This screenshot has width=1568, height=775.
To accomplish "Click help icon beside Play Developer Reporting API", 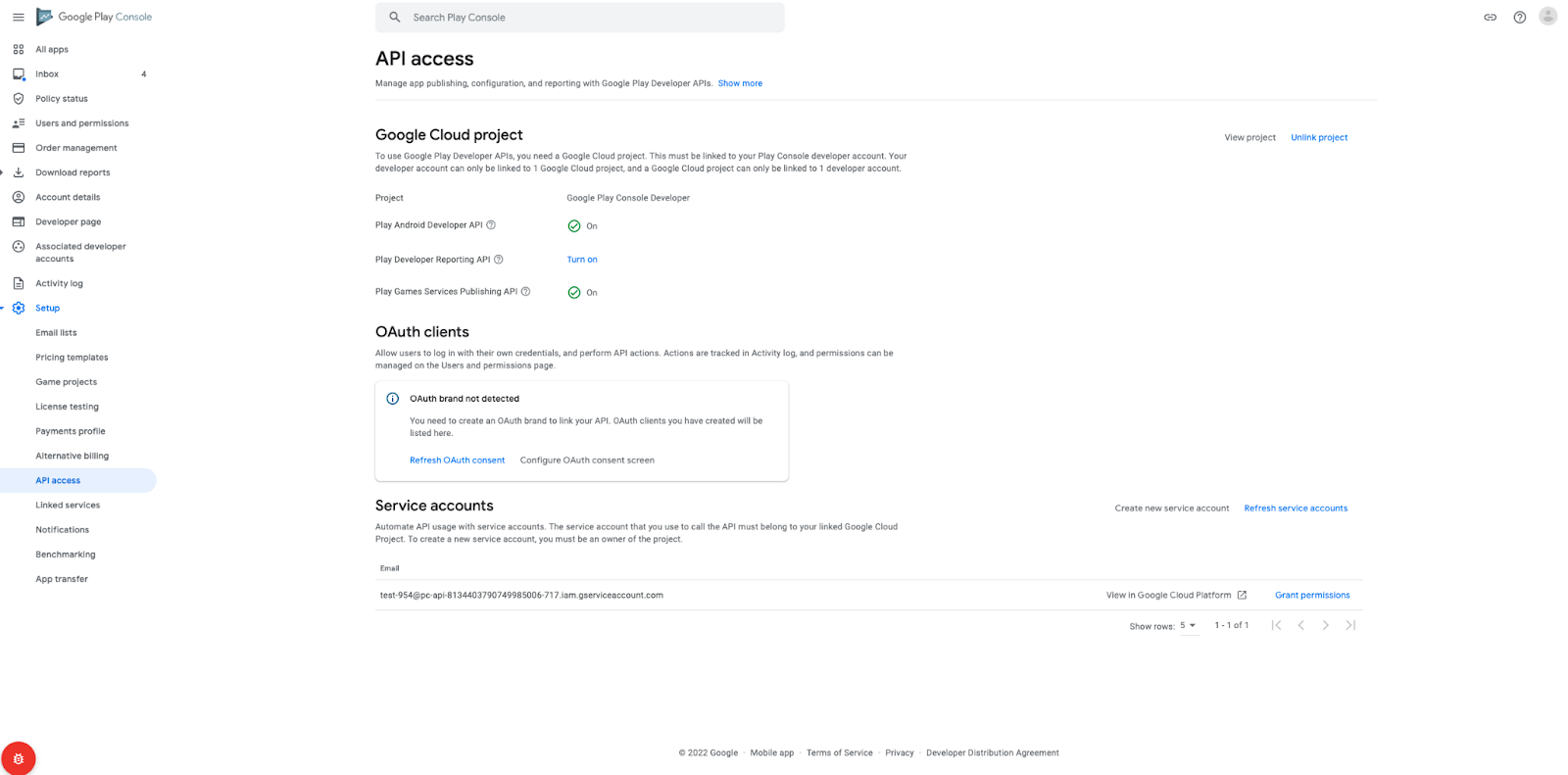I will point(498,260).
